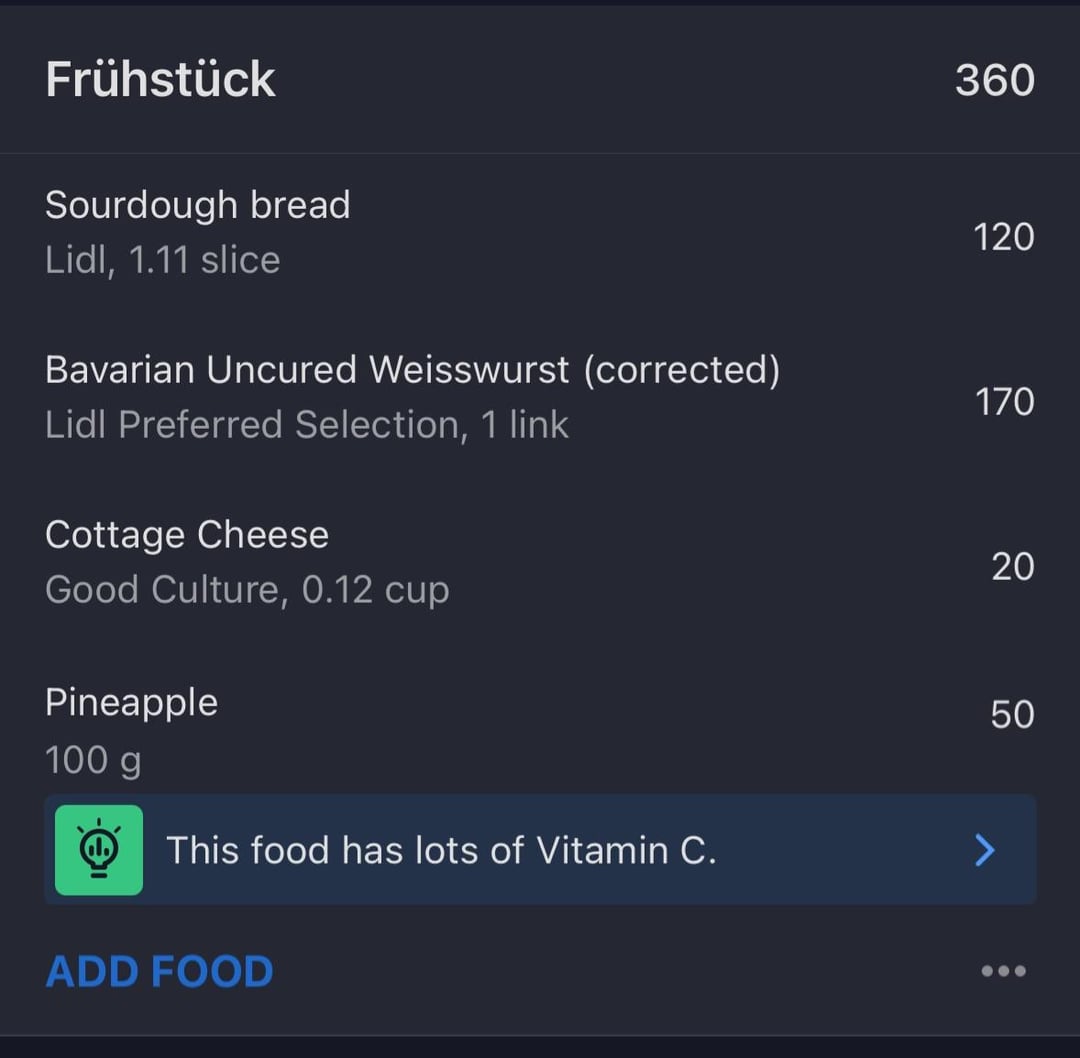Tap the "Lidl, 1.11 slice" serving text
Image resolution: width=1080 pixels, height=1058 pixels.
pos(163,260)
